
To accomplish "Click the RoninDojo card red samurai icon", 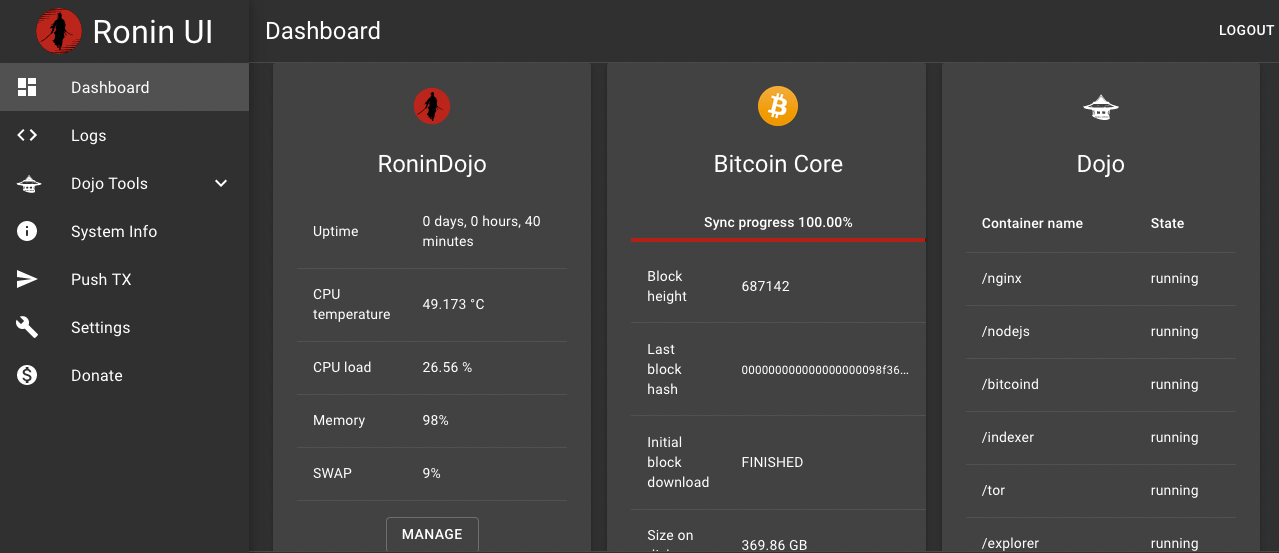I will 432,106.
